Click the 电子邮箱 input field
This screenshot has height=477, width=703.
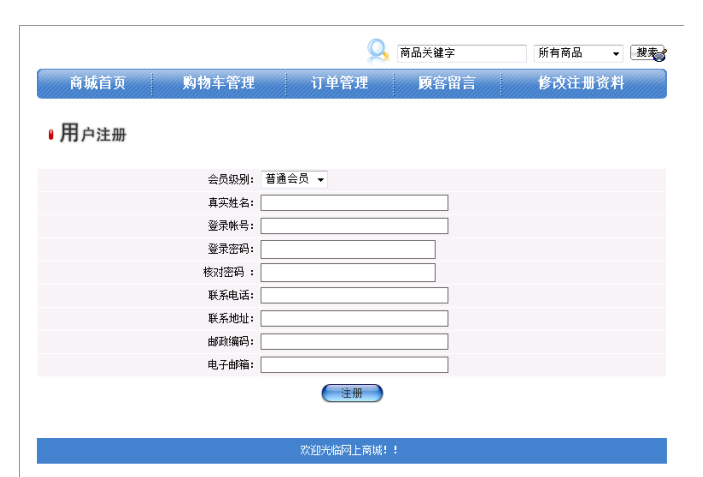pyautogui.click(x=354, y=365)
